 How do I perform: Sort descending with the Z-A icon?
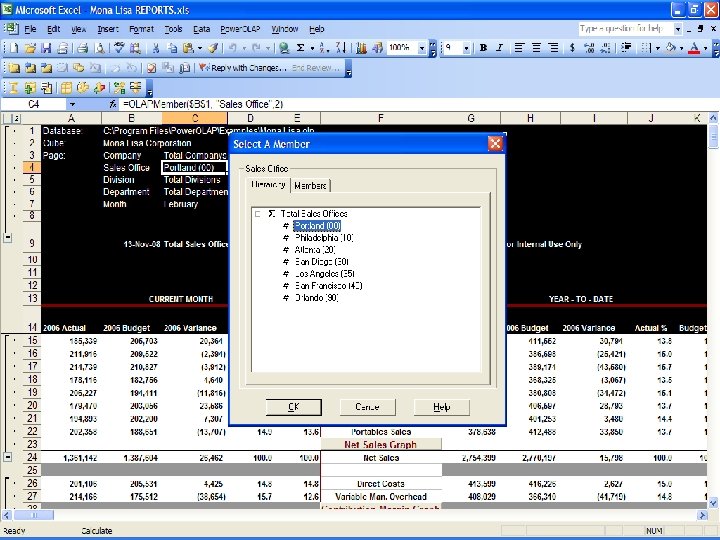[341, 48]
